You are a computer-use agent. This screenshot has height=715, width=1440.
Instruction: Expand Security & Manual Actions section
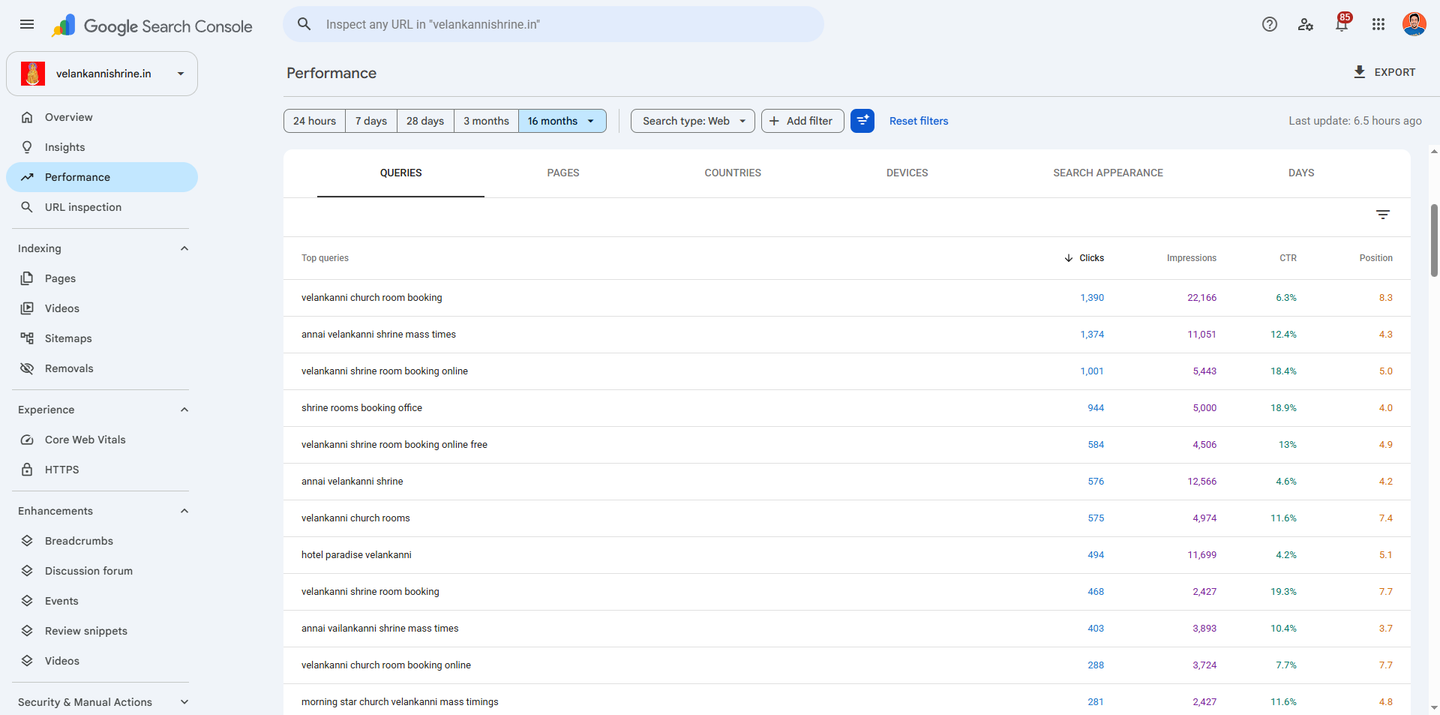pos(184,702)
